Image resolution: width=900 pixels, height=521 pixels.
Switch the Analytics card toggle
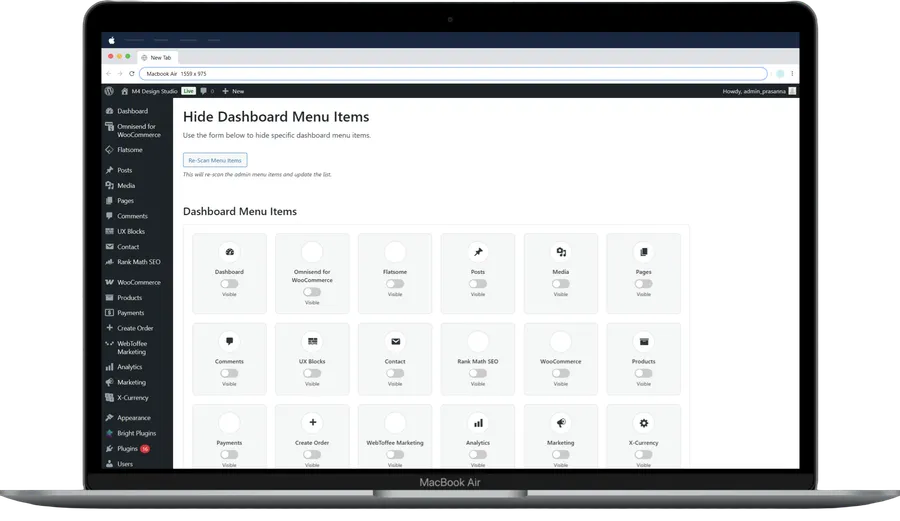(478, 454)
